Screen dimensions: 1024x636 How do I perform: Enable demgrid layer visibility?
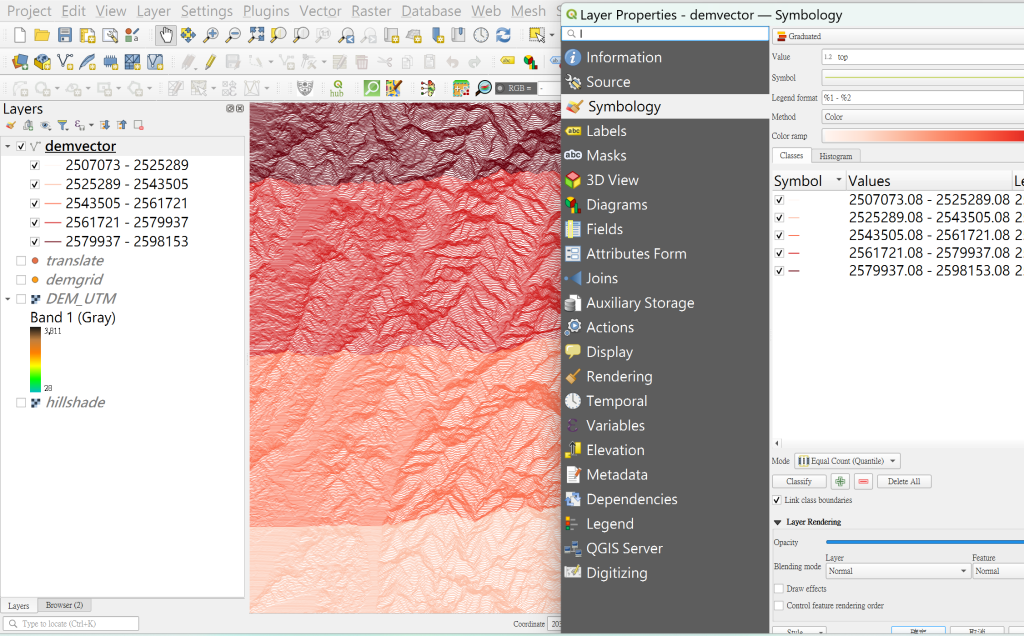21,279
